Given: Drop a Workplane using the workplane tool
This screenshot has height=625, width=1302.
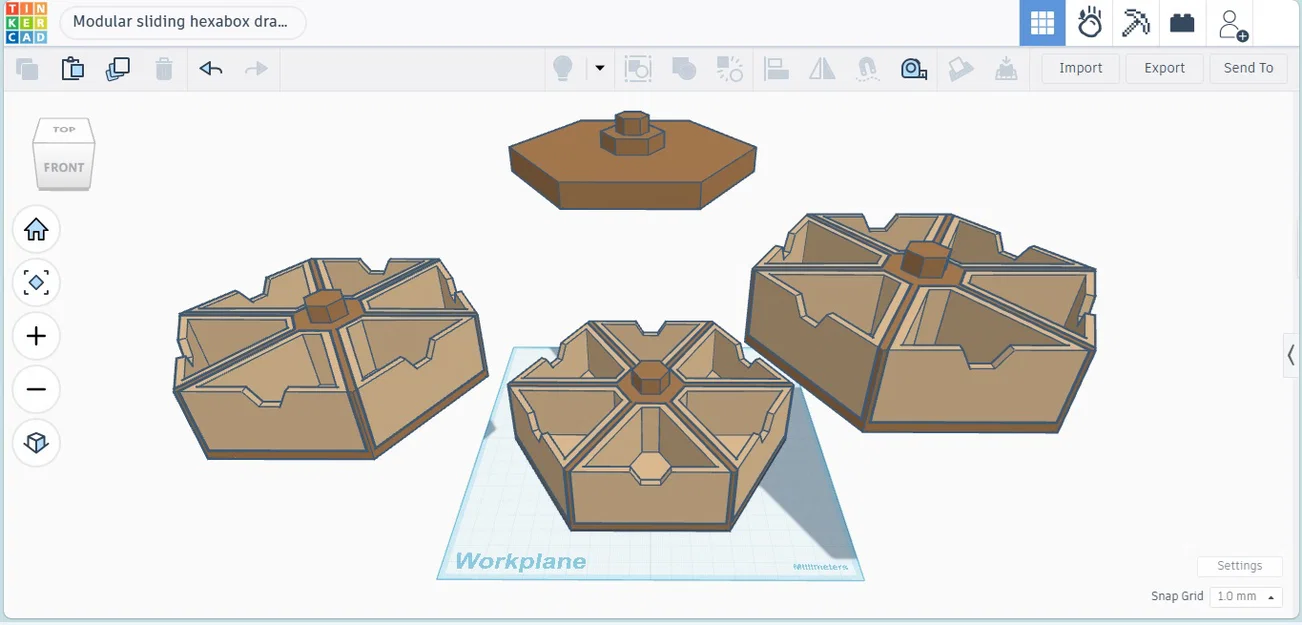Looking at the screenshot, I should 1006,68.
